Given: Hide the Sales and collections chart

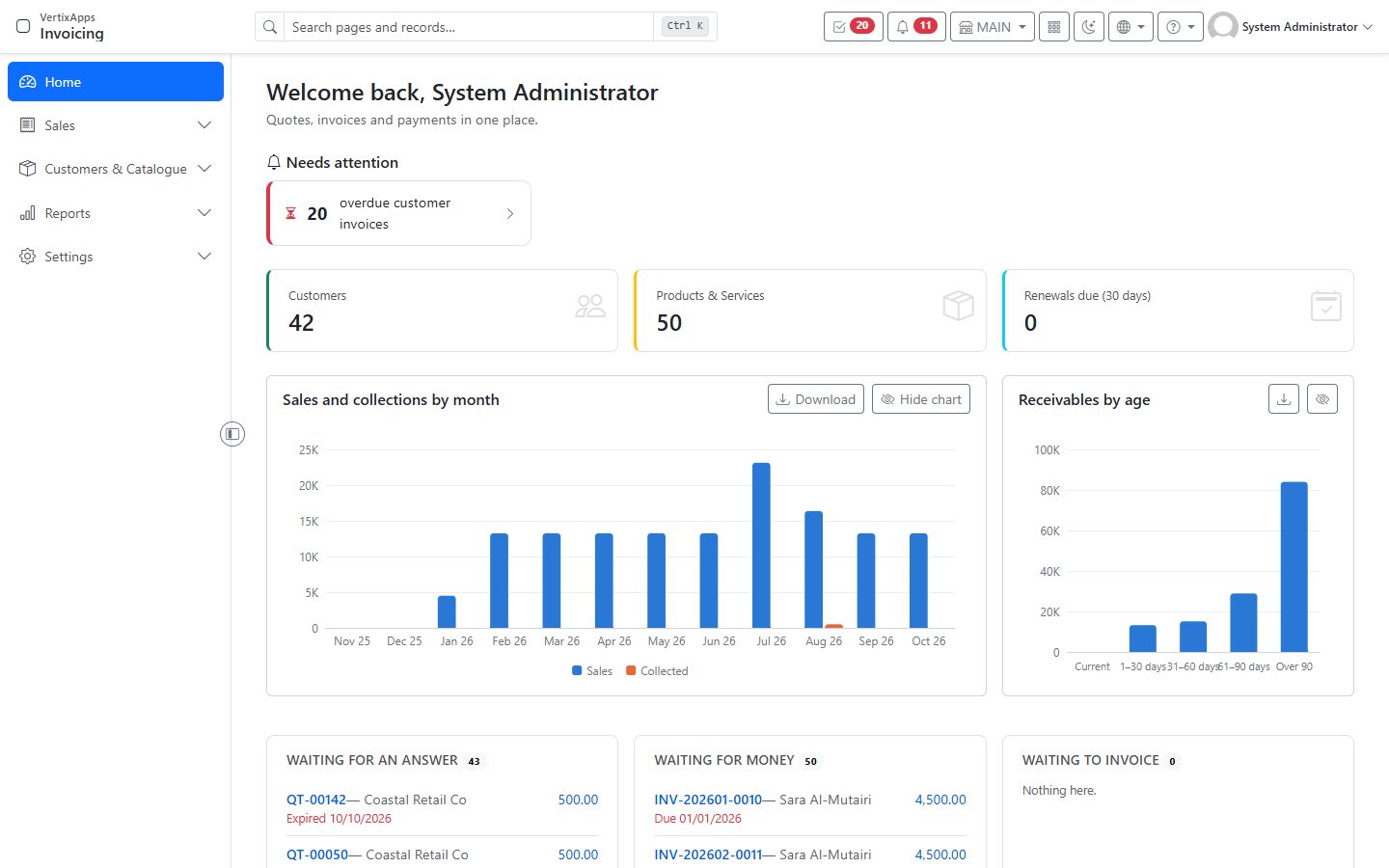Looking at the screenshot, I should (921, 399).
